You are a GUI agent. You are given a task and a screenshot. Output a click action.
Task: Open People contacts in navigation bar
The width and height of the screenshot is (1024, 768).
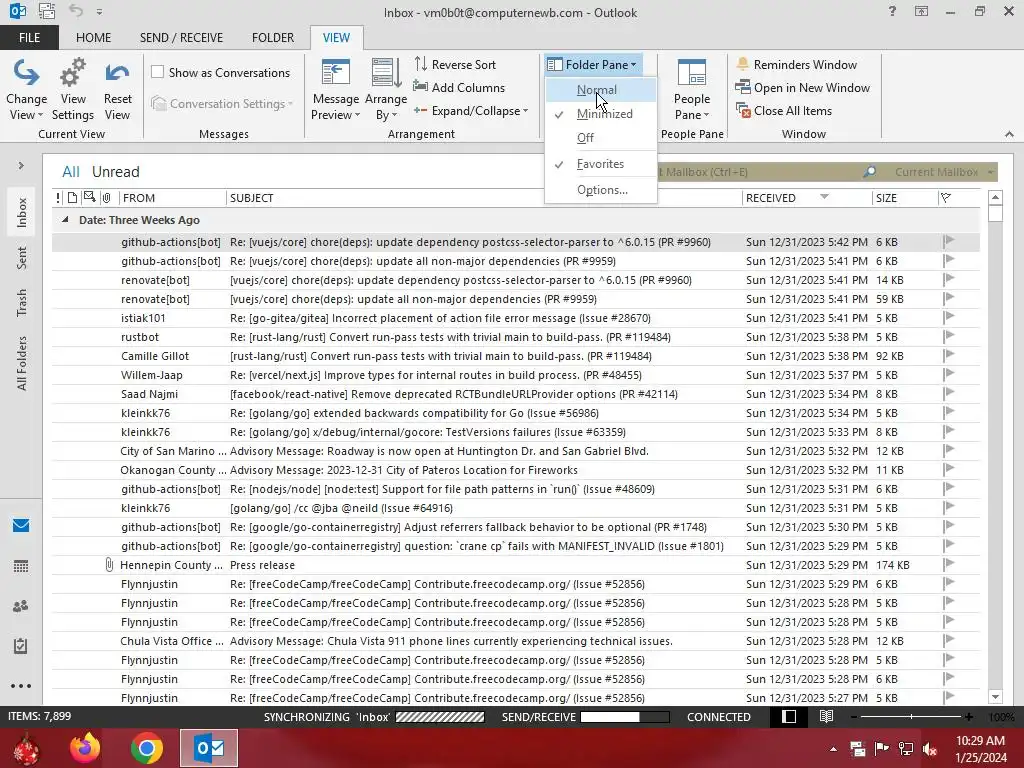tap(21, 606)
